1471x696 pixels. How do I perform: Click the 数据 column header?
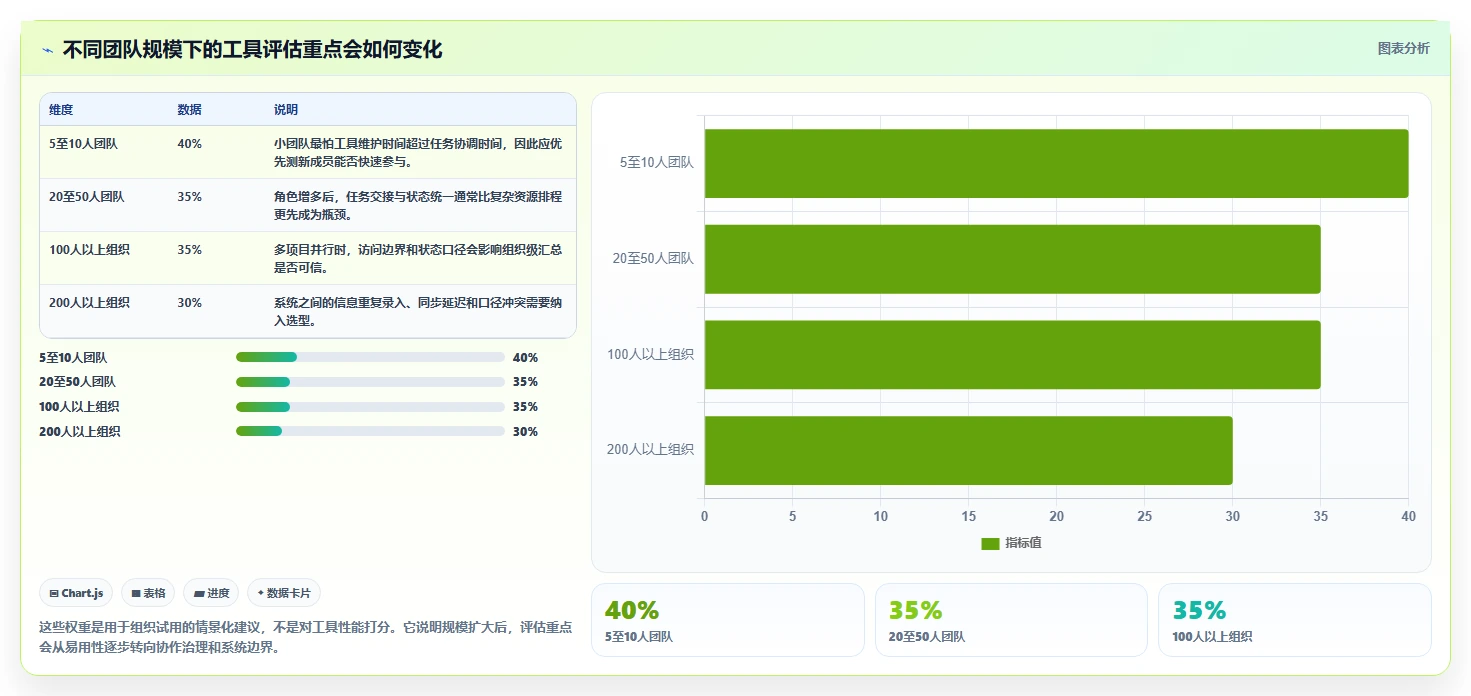[189, 110]
